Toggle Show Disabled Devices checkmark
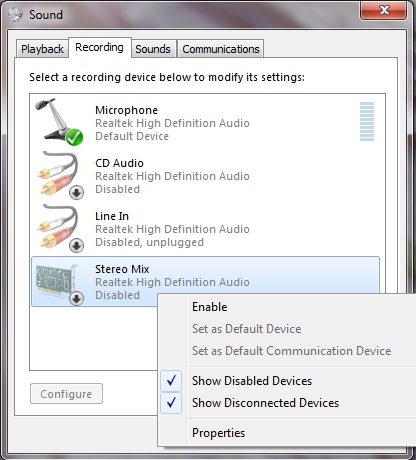This screenshot has height=460, width=416. click(171, 381)
